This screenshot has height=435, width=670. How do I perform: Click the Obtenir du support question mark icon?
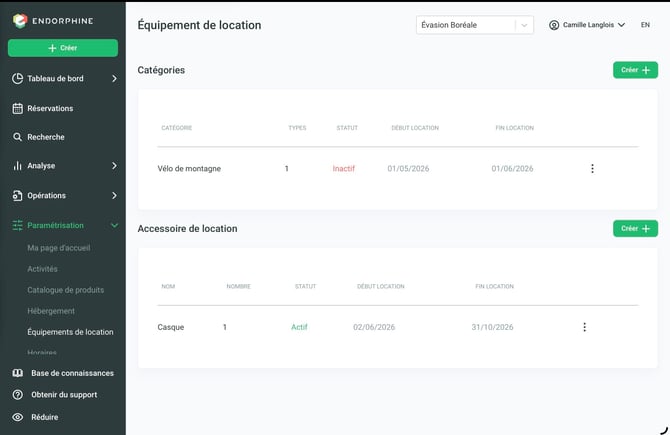click(x=18, y=395)
